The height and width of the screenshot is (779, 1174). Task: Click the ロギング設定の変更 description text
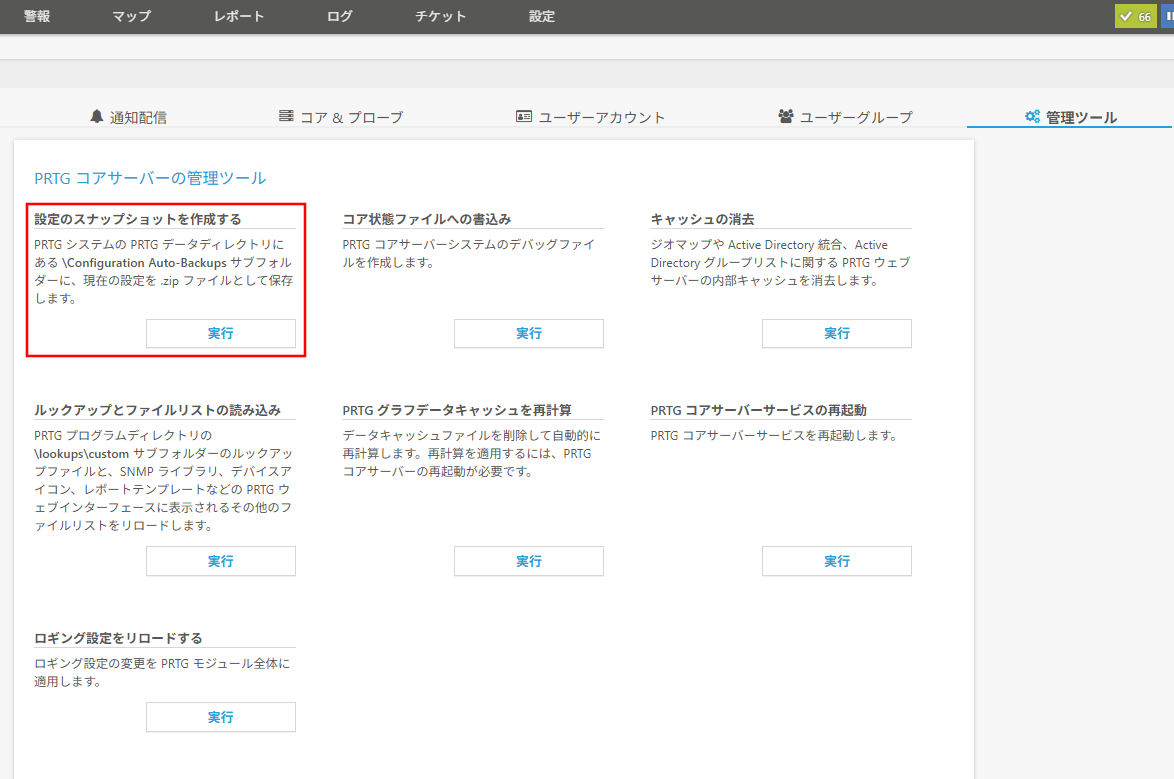(162, 672)
